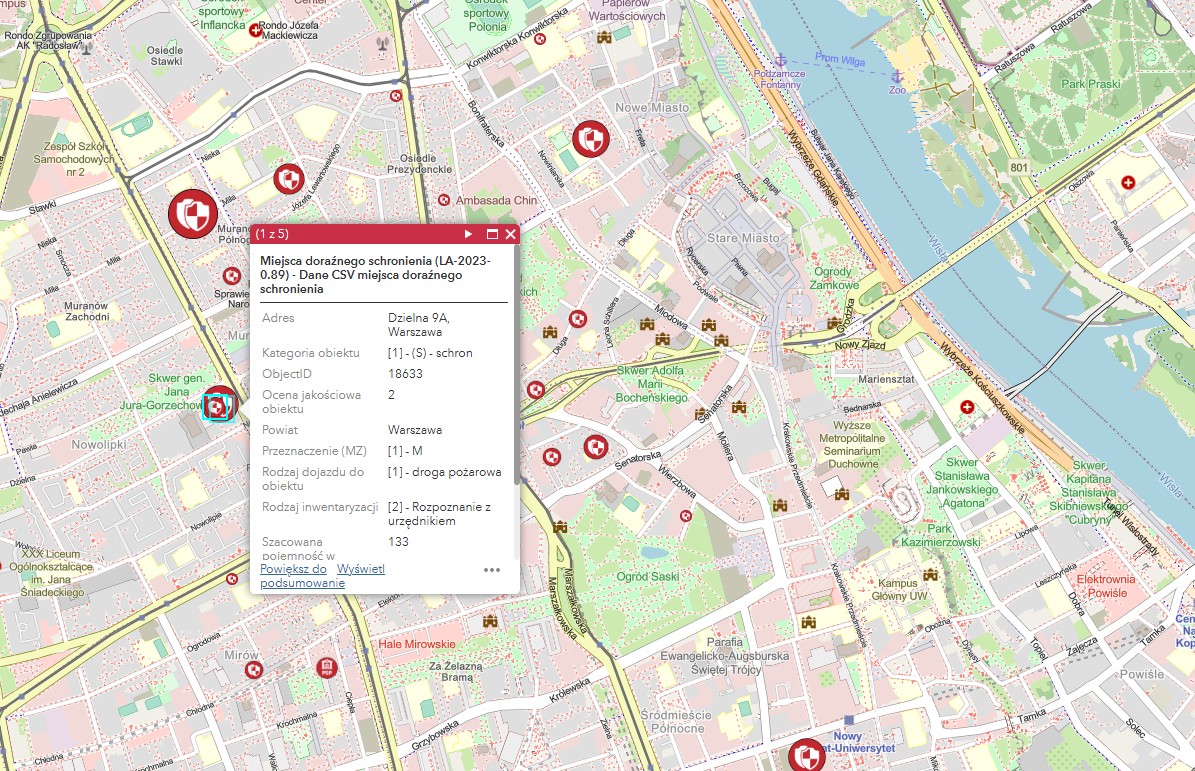Select shelter shield marker in Nowe Miasto
This screenshot has width=1195, height=771.
coord(591,139)
